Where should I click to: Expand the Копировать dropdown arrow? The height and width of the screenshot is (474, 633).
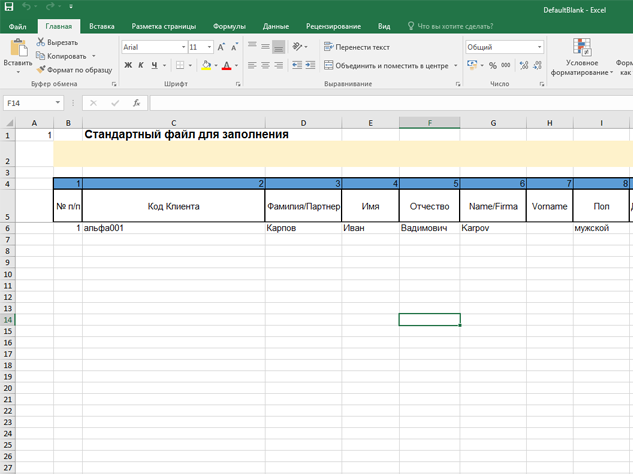tap(94, 56)
